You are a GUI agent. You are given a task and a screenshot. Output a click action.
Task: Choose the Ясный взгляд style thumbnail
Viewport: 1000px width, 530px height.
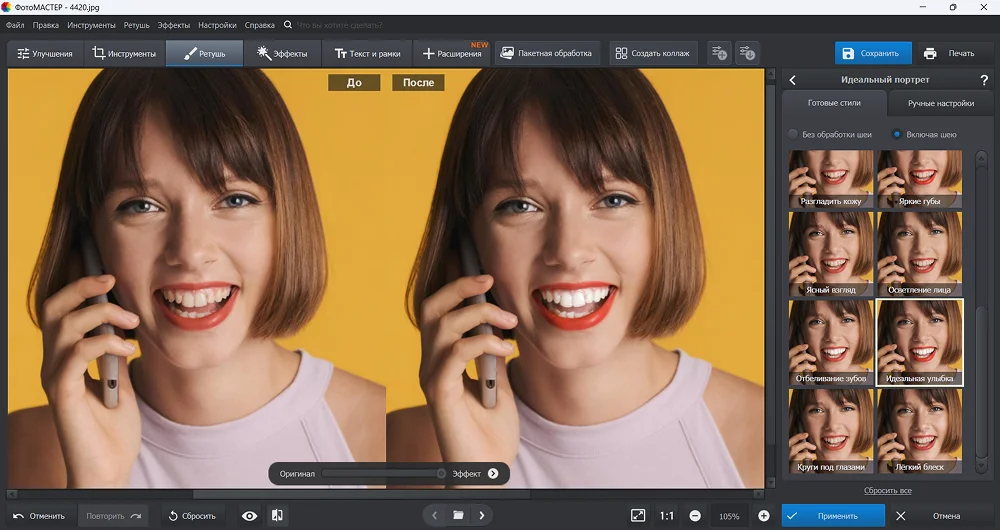coord(831,254)
